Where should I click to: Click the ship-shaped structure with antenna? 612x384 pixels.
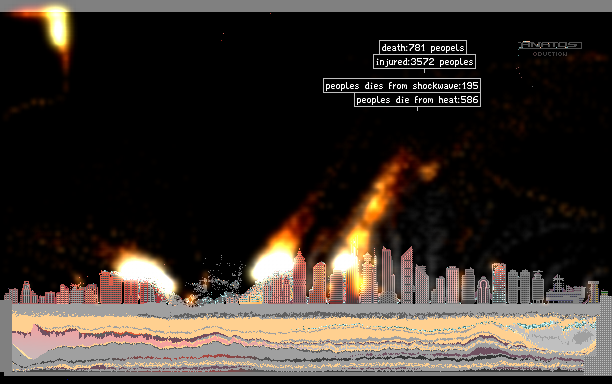(x=565, y=290)
